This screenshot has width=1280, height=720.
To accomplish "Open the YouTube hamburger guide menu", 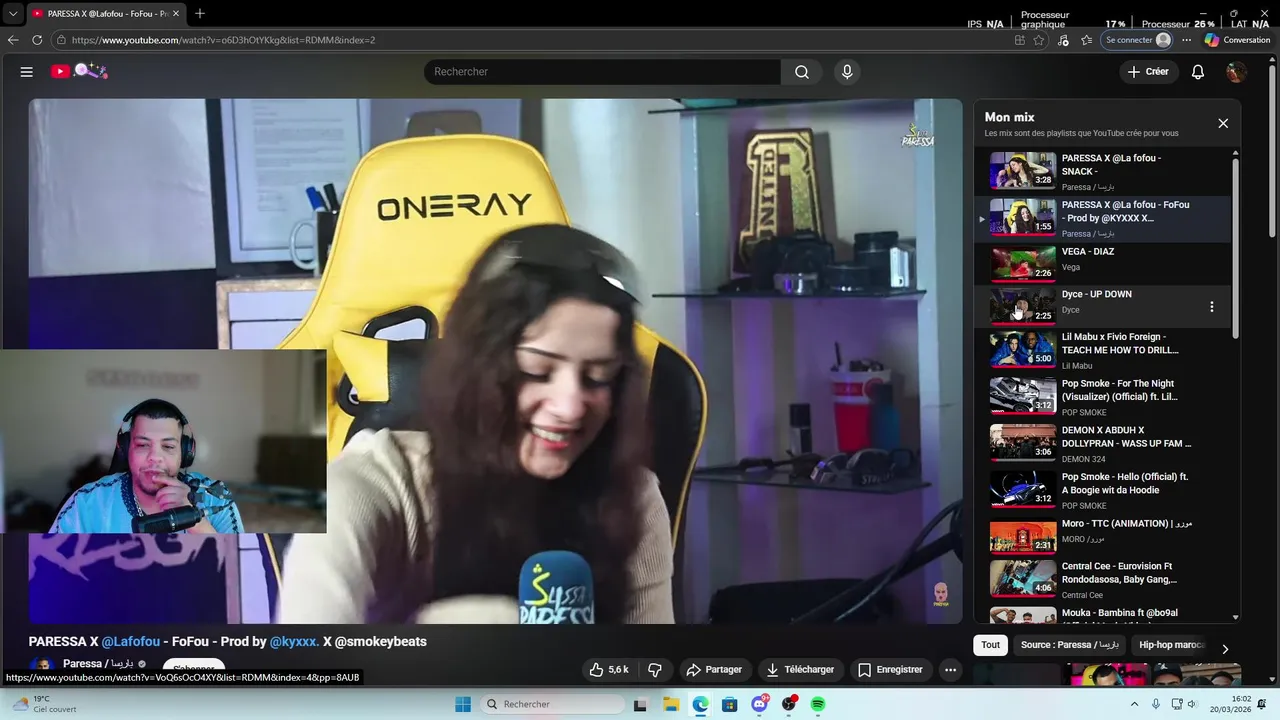I will (x=27, y=72).
